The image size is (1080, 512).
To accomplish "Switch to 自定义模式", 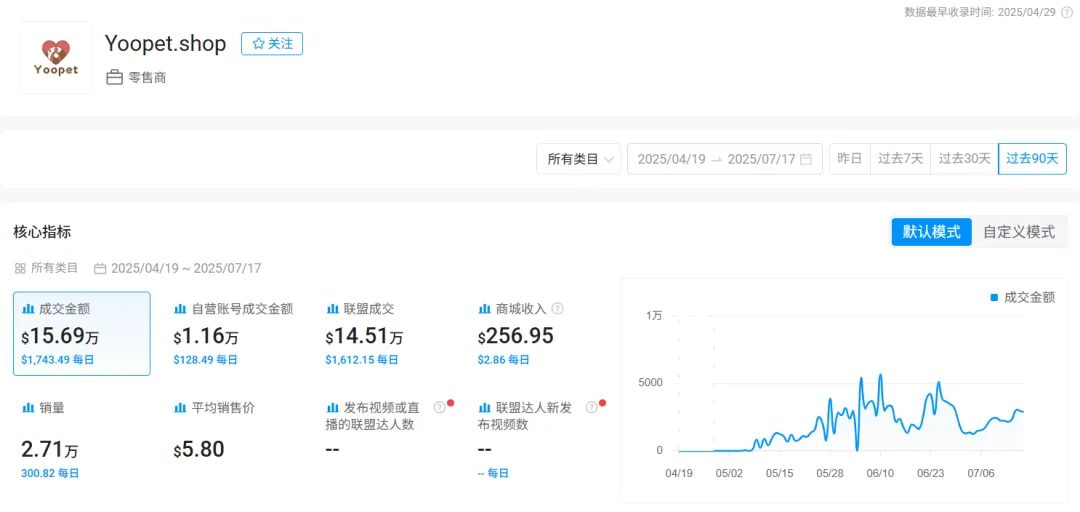I will click(1019, 232).
